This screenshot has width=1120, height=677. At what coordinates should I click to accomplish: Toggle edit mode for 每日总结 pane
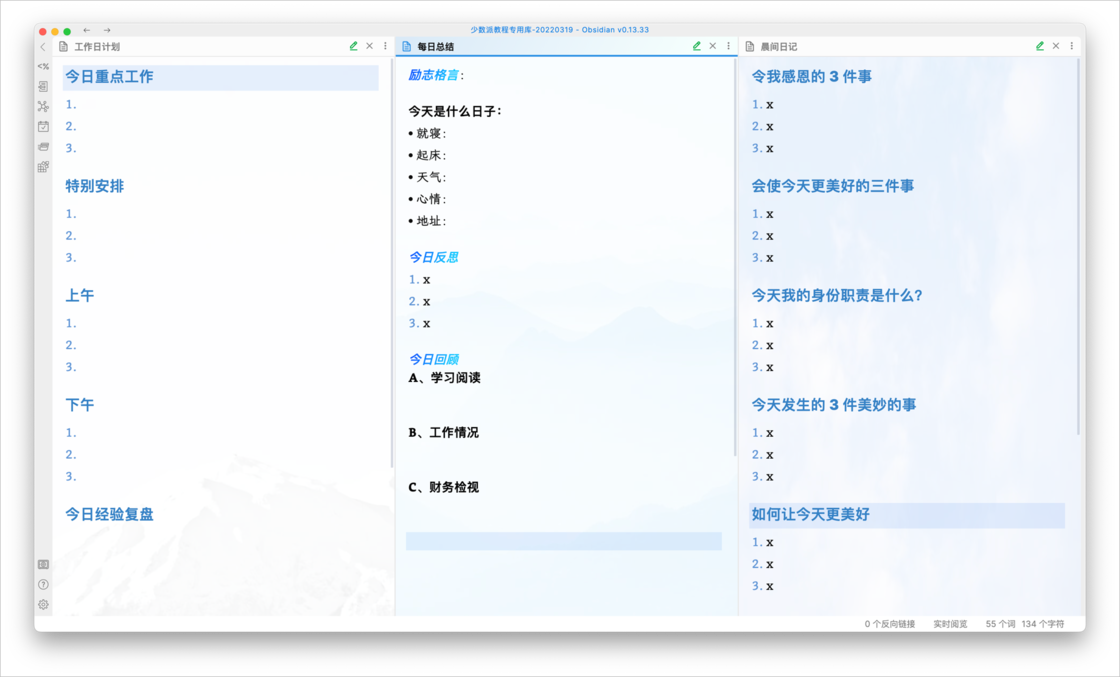(697, 46)
